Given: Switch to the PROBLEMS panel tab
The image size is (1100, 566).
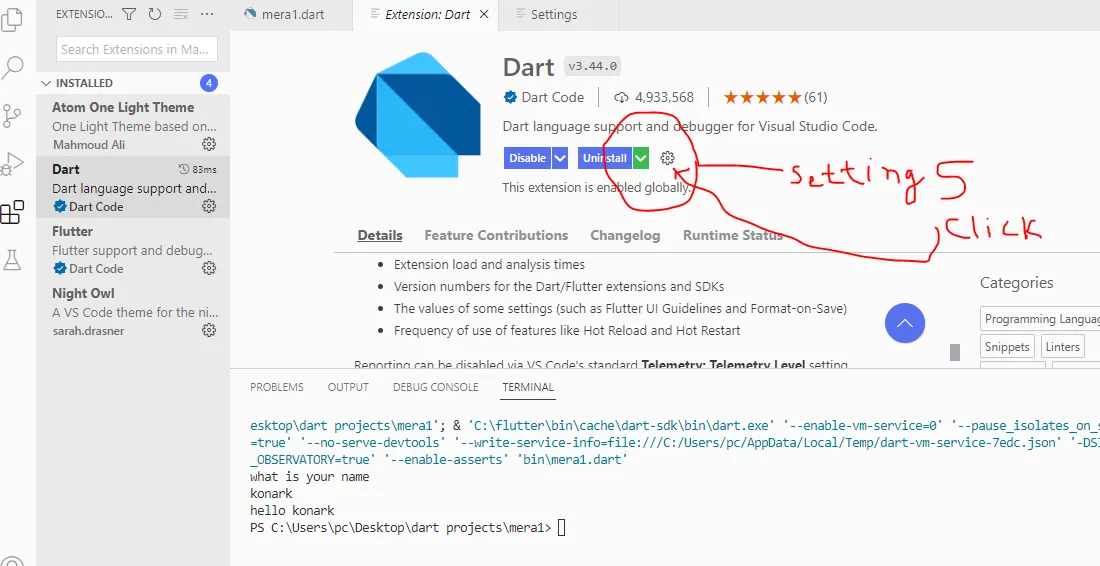Looking at the screenshot, I should point(276,387).
